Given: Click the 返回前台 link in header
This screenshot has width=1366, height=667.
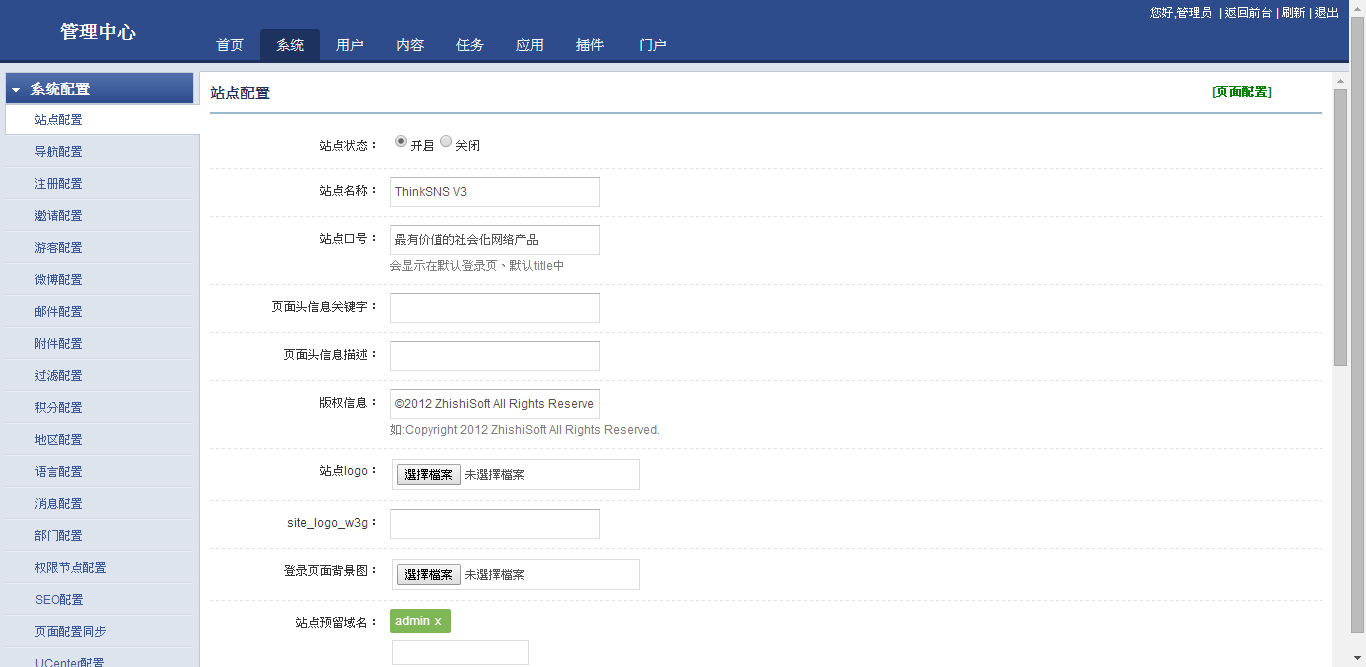Looking at the screenshot, I should 1248,13.
